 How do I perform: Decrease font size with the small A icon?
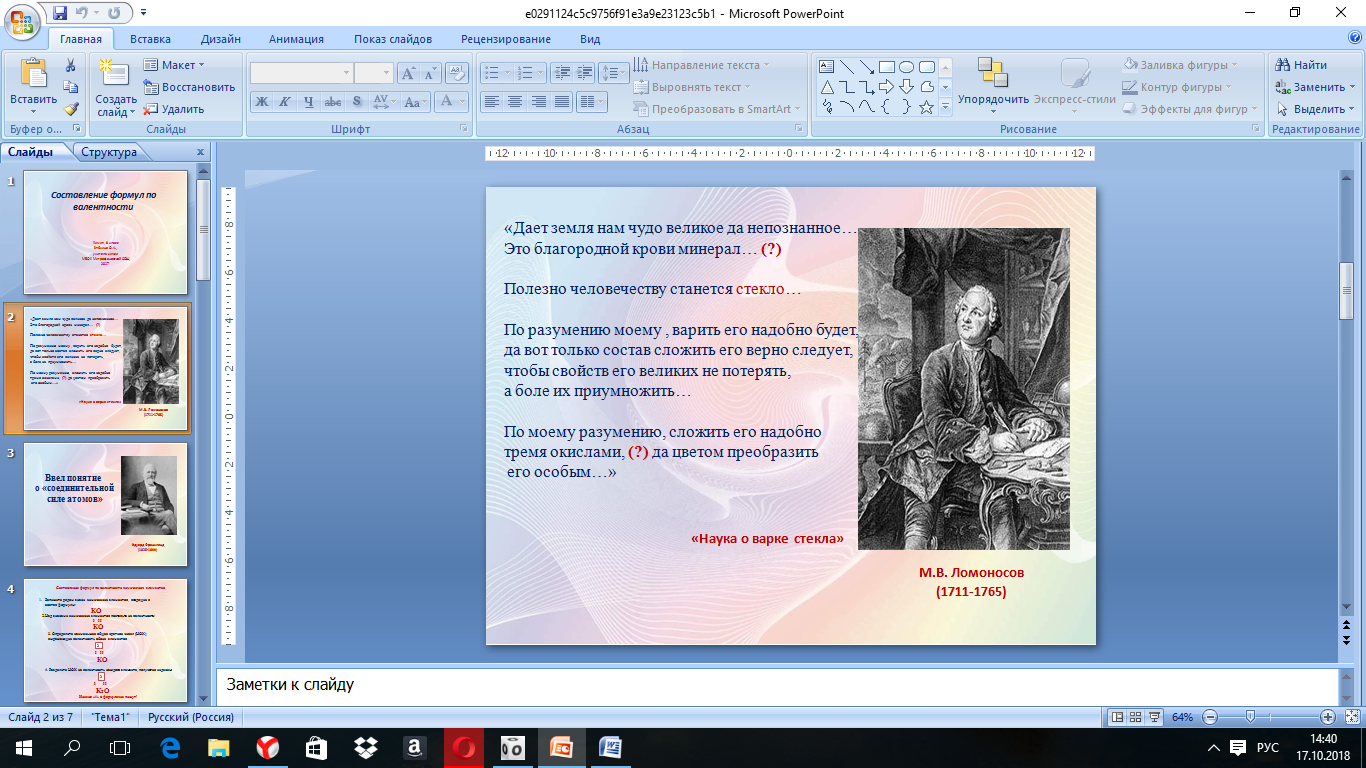tap(431, 73)
